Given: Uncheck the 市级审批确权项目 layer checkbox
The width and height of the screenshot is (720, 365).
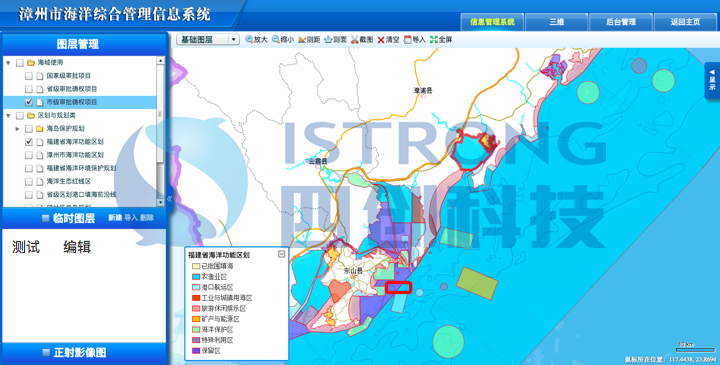Looking at the screenshot, I should click(28, 102).
